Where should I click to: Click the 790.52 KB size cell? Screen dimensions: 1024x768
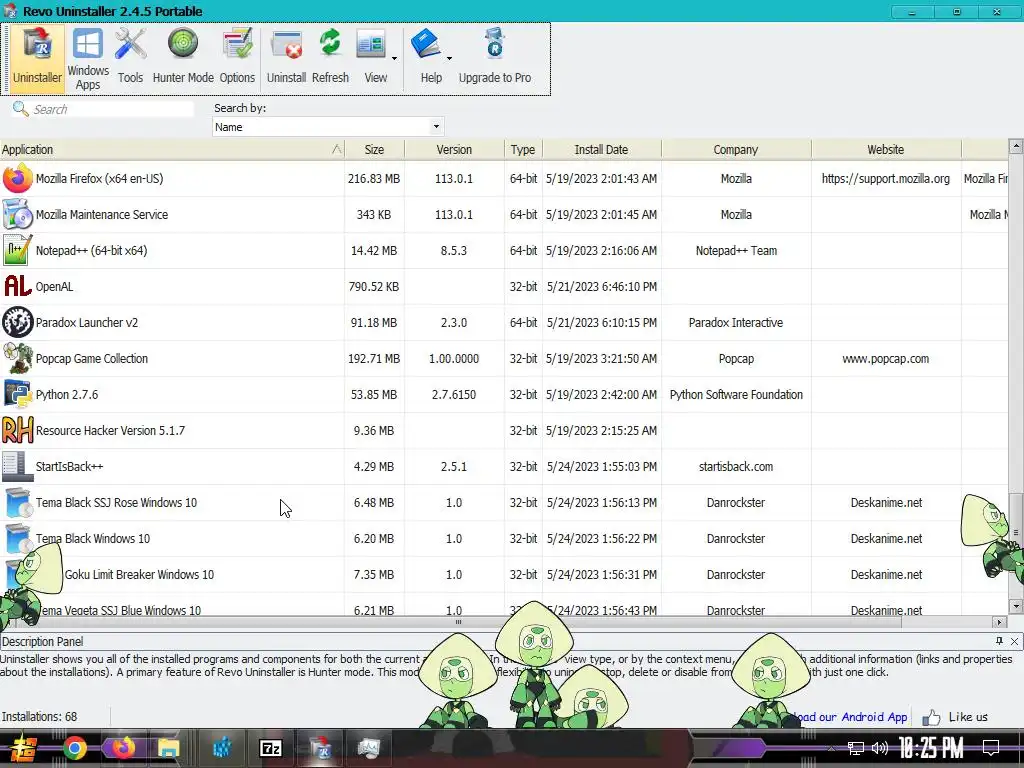[x=374, y=286]
